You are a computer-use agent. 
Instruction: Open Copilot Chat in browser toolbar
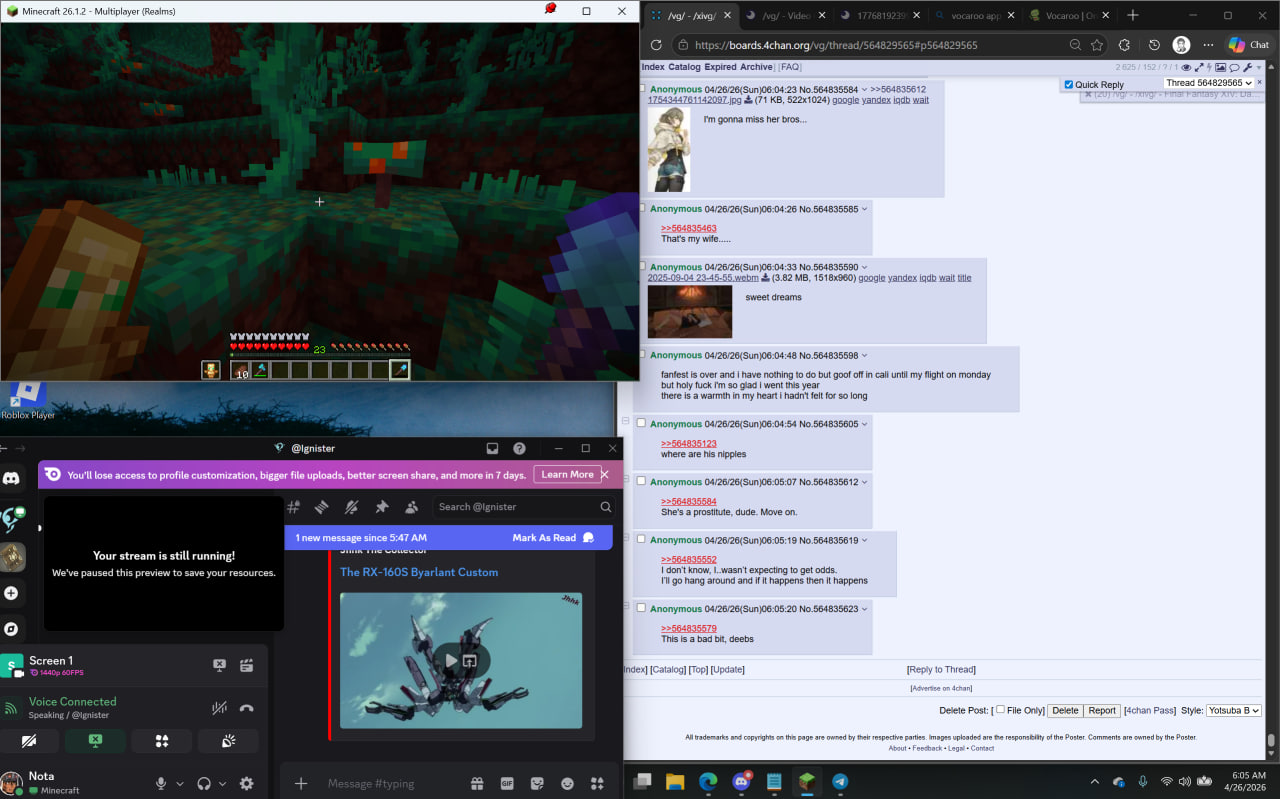1249,45
